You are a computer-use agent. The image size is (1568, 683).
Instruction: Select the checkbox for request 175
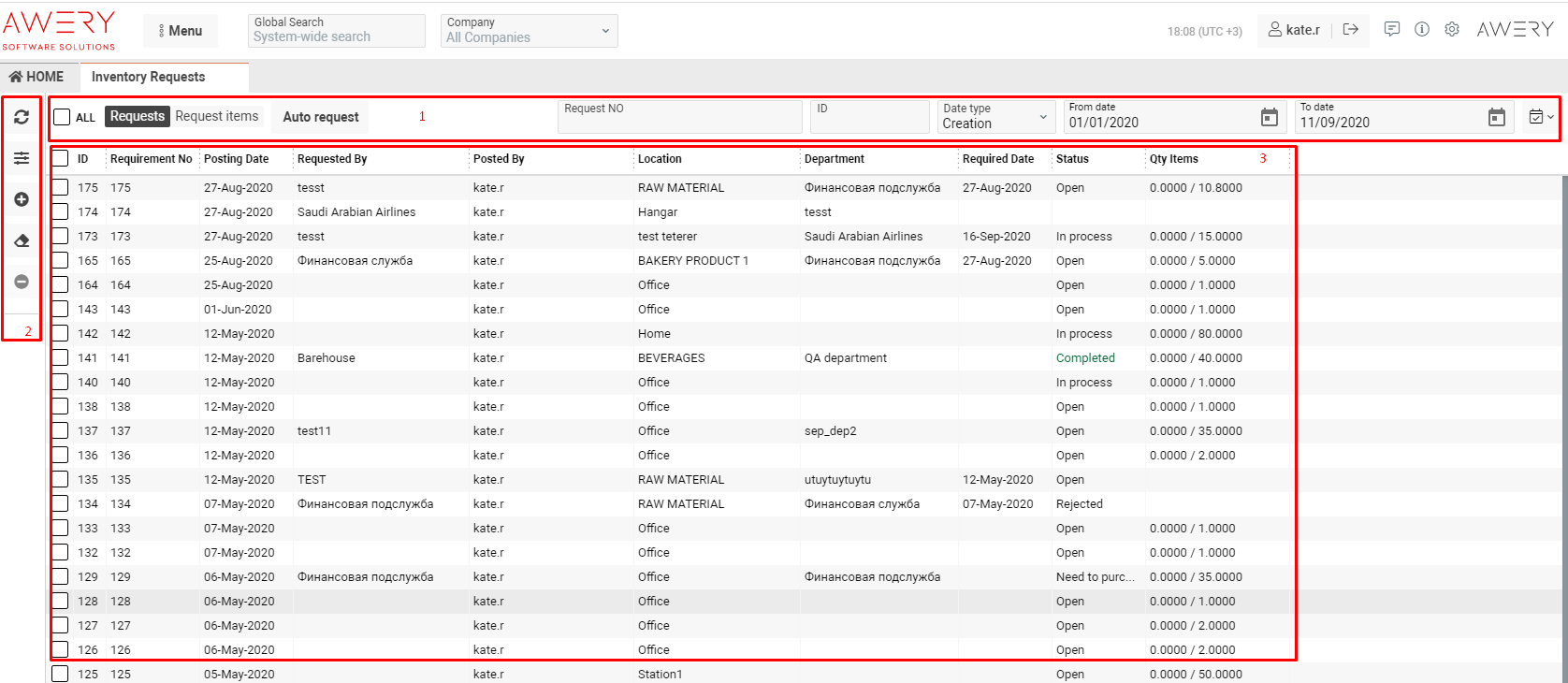pyautogui.click(x=61, y=187)
